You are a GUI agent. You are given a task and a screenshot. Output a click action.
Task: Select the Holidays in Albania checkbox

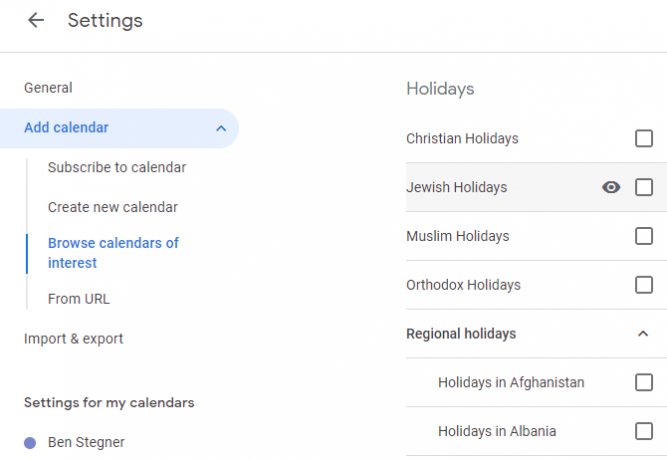pos(644,431)
